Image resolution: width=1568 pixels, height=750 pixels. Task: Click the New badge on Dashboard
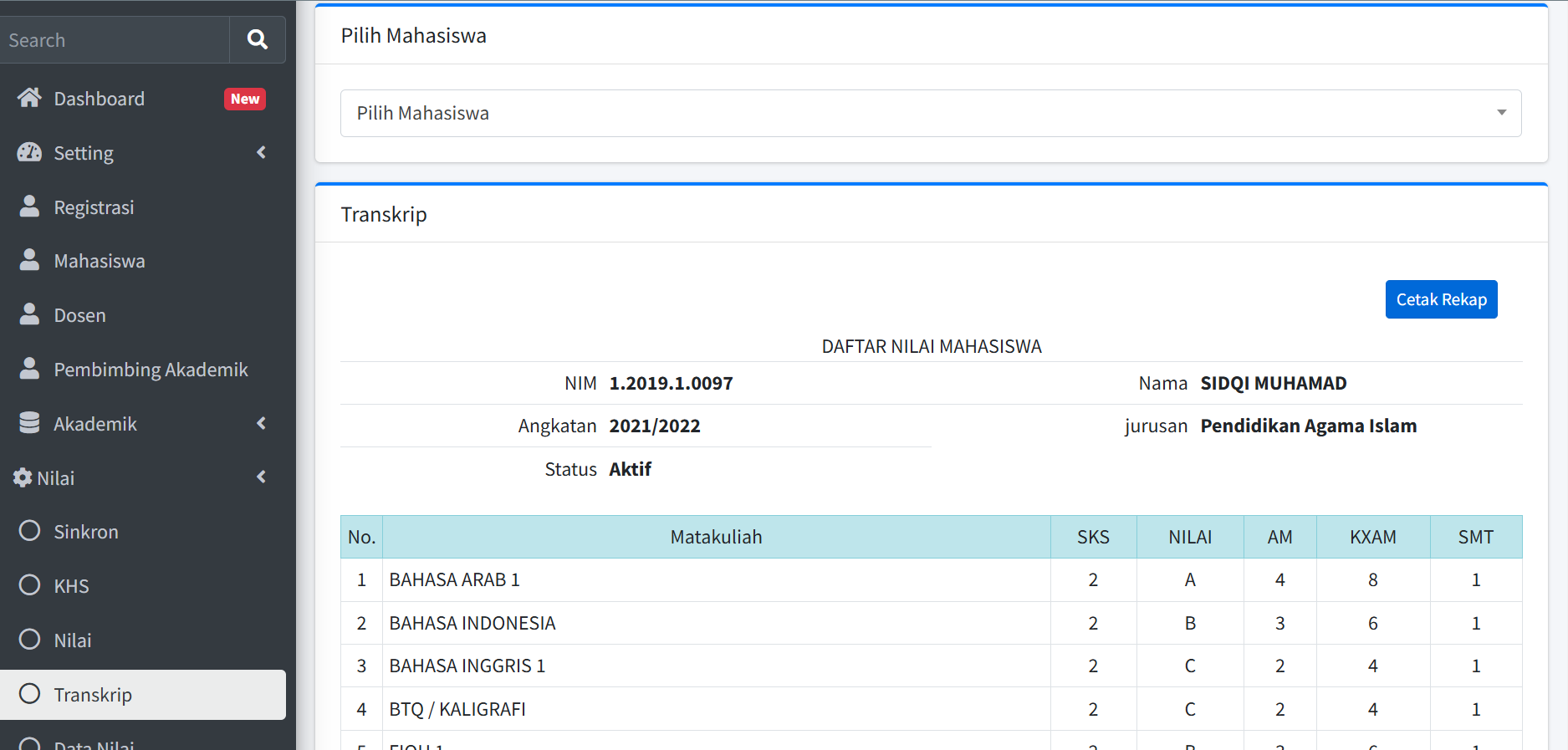point(245,99)
